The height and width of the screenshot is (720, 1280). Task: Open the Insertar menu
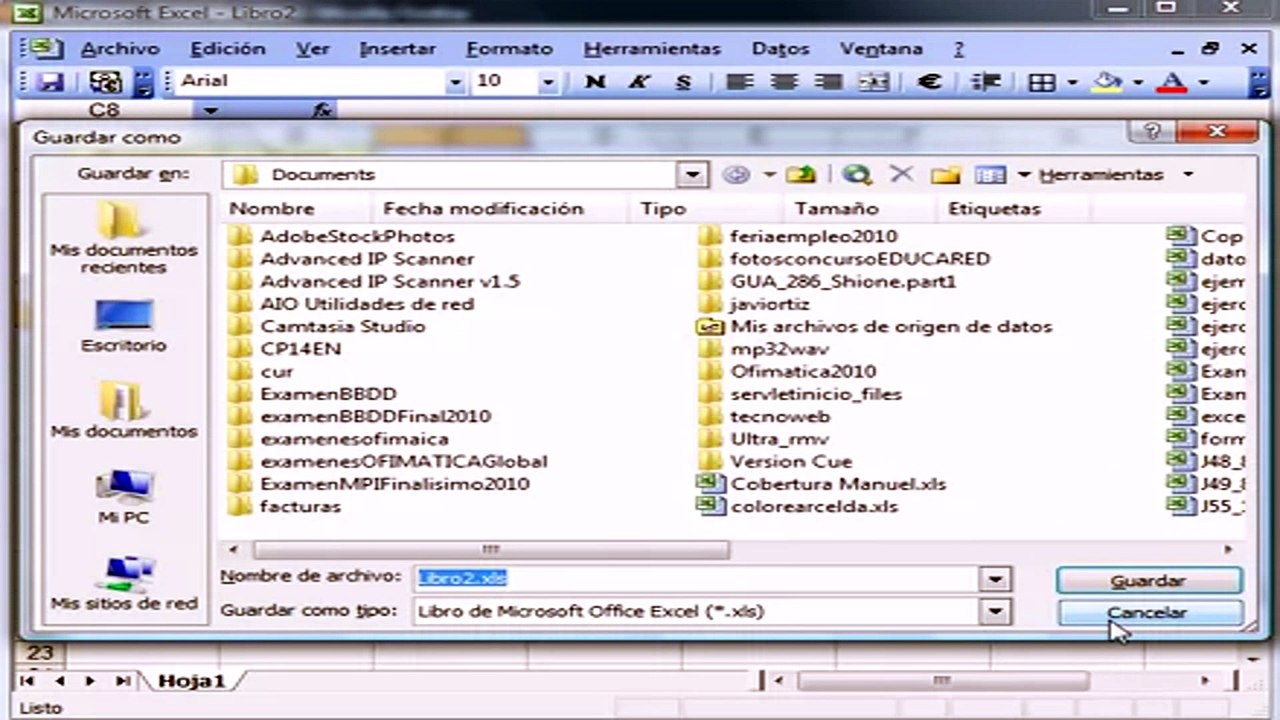point(397,49)
